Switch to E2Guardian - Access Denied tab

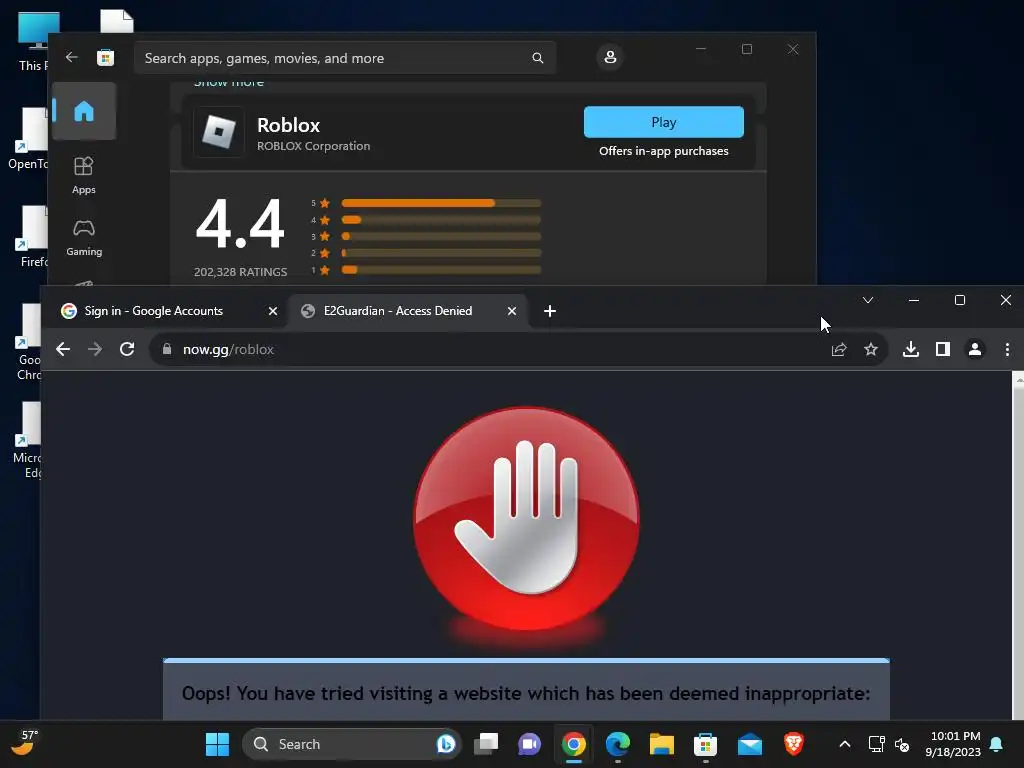[x=398, y=311]
